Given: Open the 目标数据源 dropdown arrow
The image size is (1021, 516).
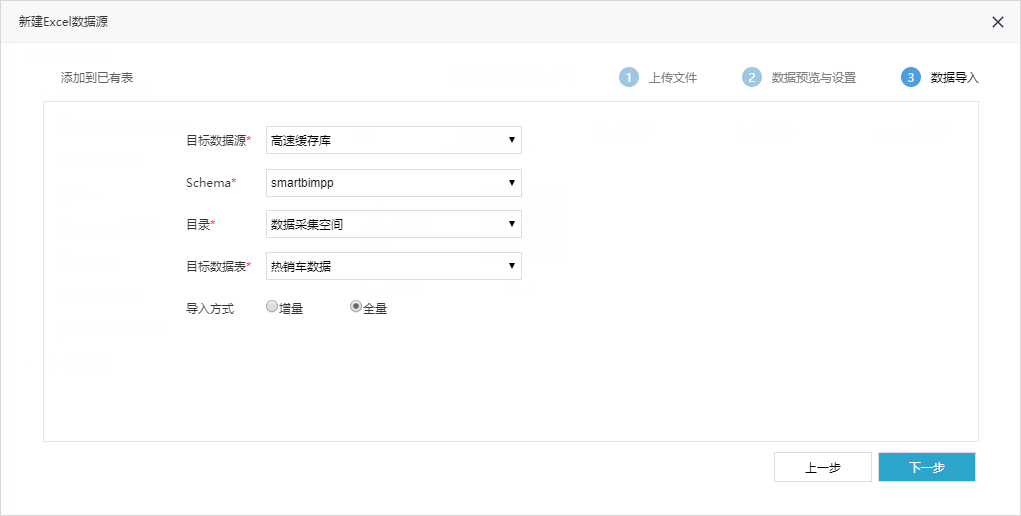Looking at the screenshot, I should point(512,140).
